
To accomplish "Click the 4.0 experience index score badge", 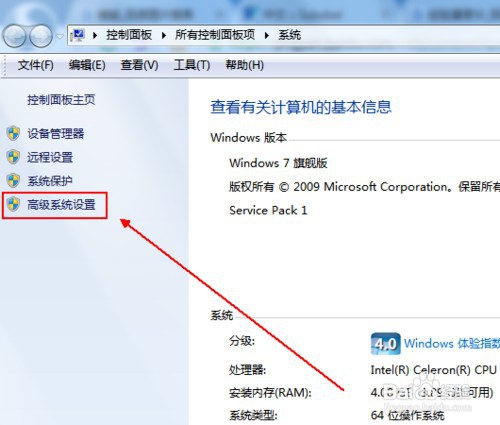I will (x=386, y=343).
